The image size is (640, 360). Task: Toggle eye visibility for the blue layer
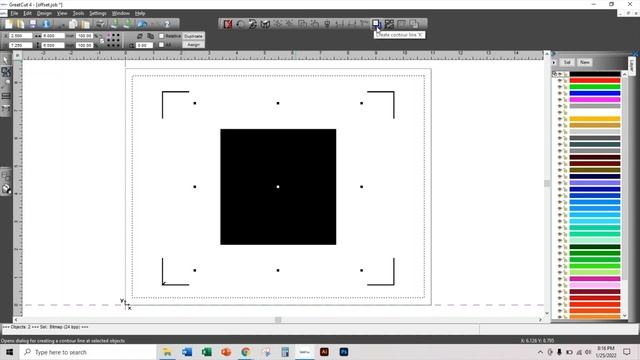click(x=560, y=93)
